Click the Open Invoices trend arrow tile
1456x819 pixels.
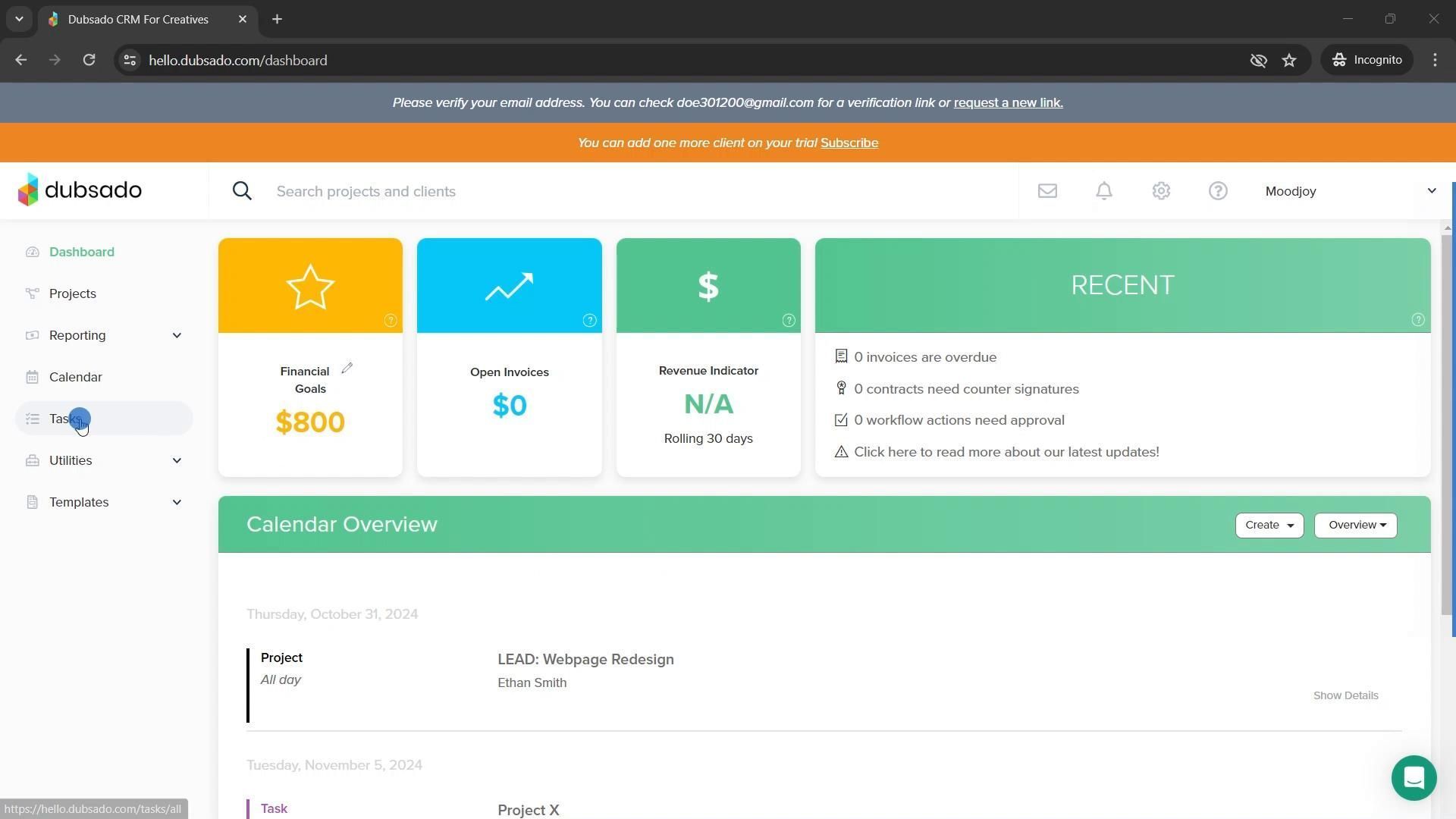[x=509, y=286]
